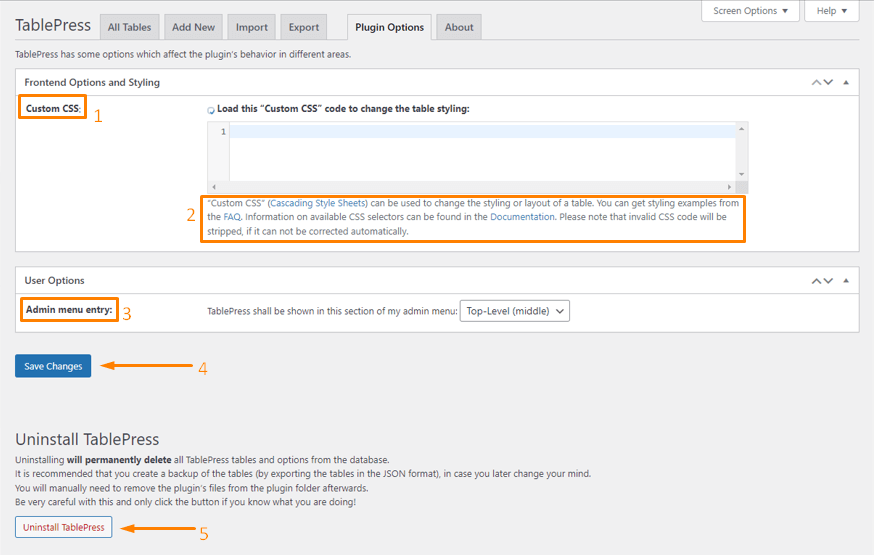Image resolution: width=874 pixels, height=555 pixels.
Task: Collapse the Frontend Options and Styling panel
Action: coord(846,82)
